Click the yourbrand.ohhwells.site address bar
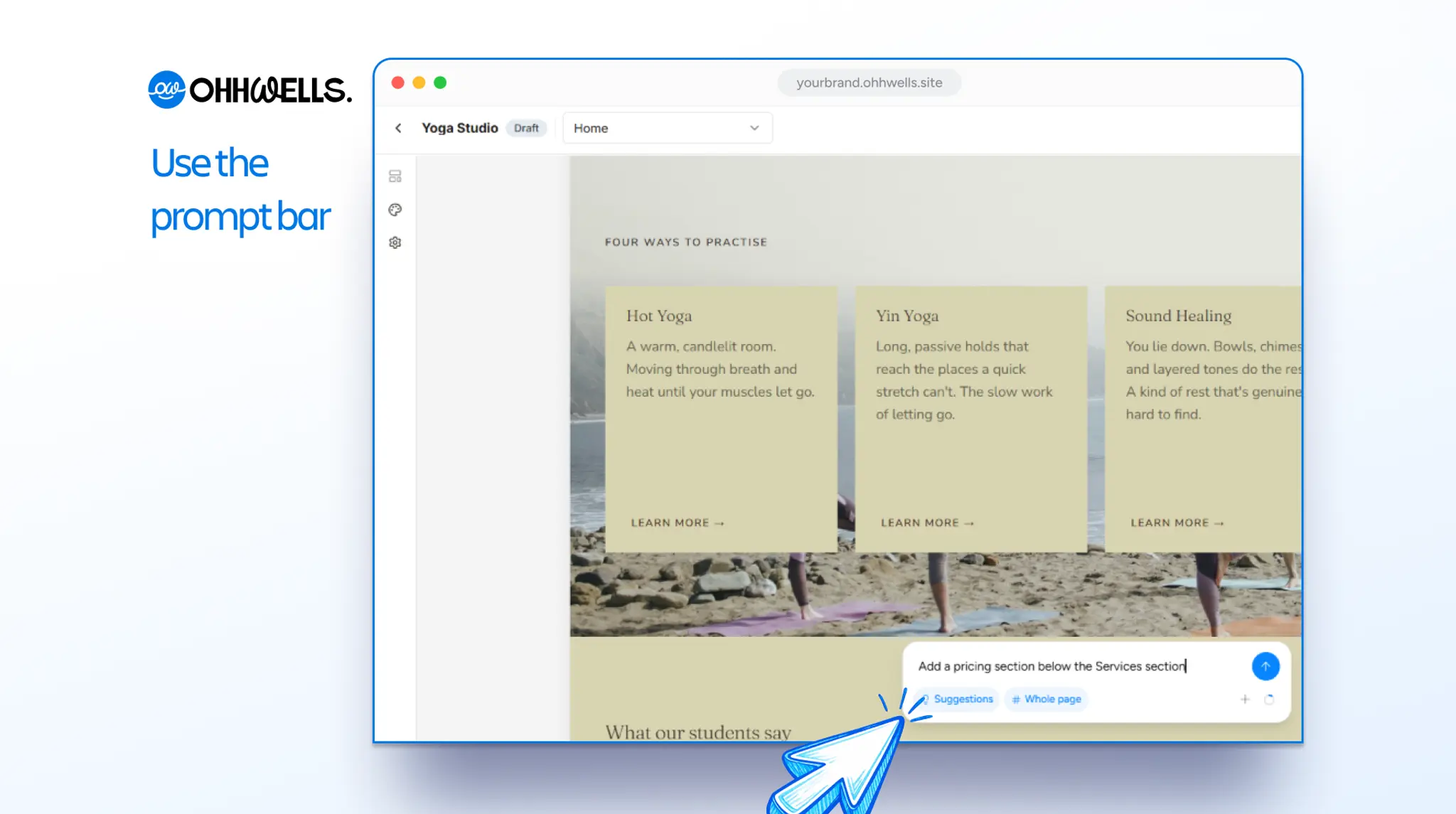The height and width of the screenshot is (814, 1456). click(x=869, y=82)
